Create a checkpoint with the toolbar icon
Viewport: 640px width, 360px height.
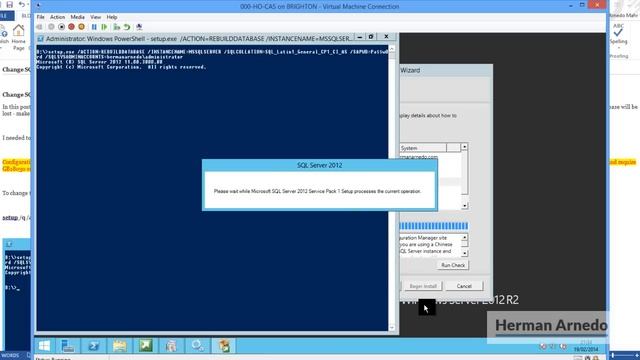117,27
